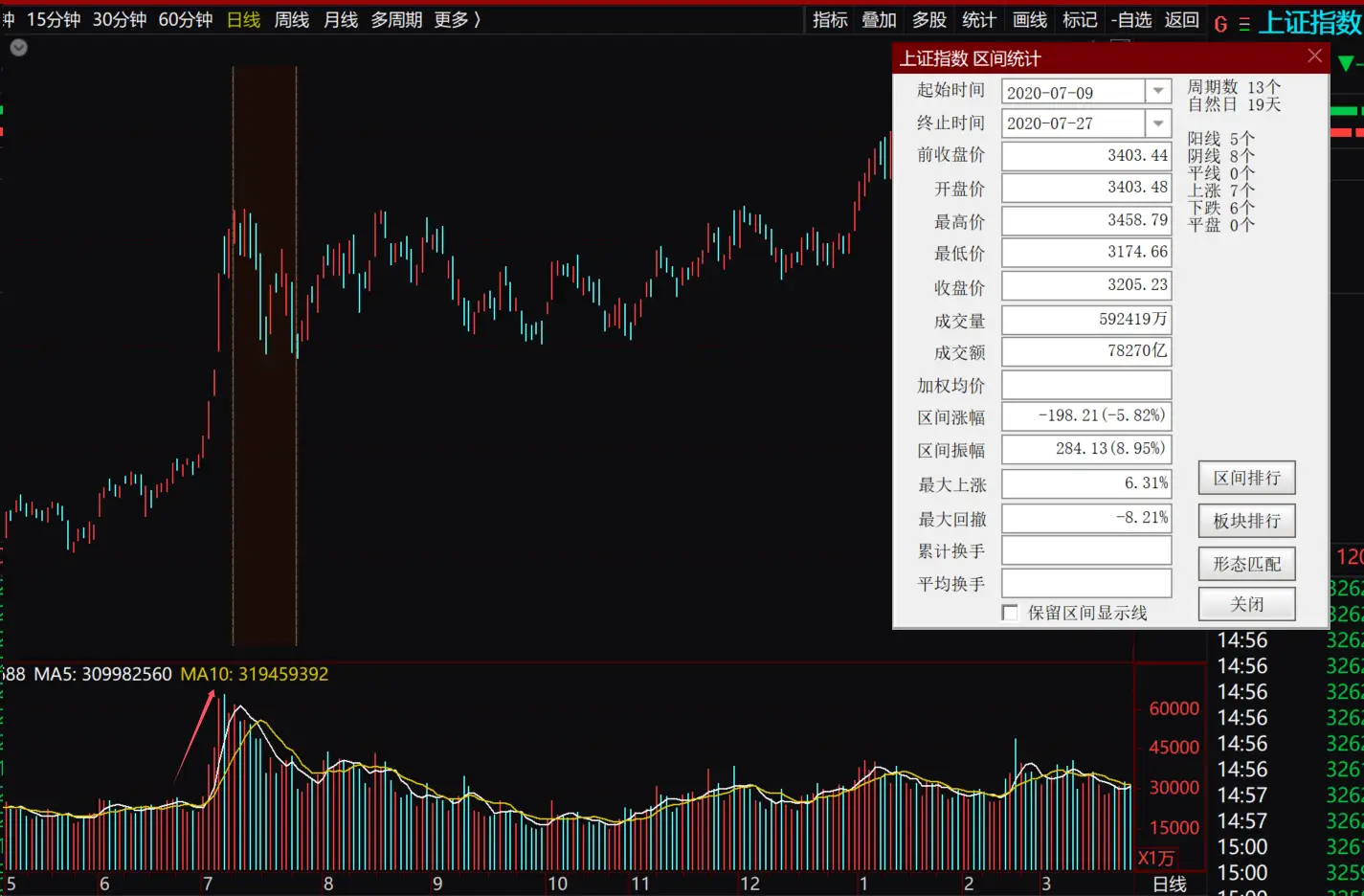Open the 叠加 overlay menu
Screen dimensions: 1364x896
pos(879,20)
